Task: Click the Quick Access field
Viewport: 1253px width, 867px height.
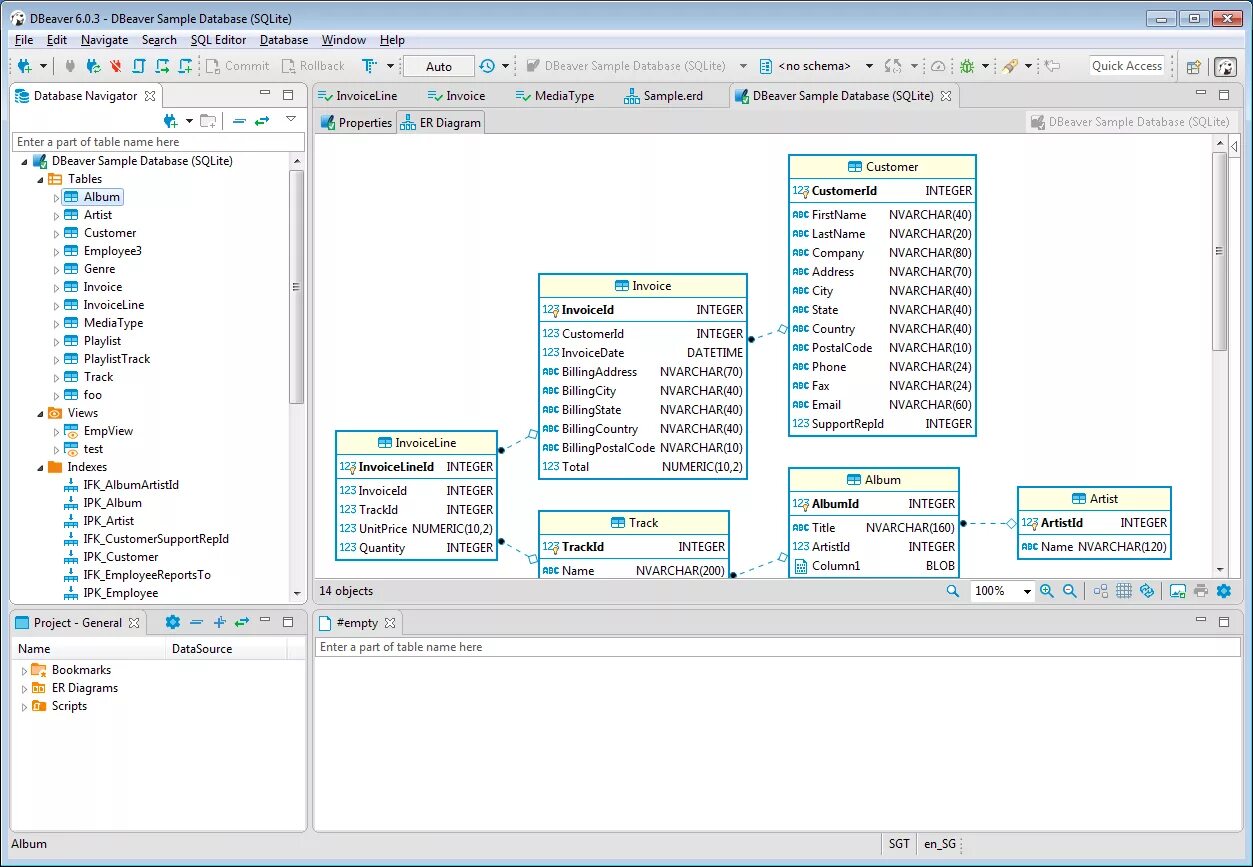Action: click(1127, 66)
